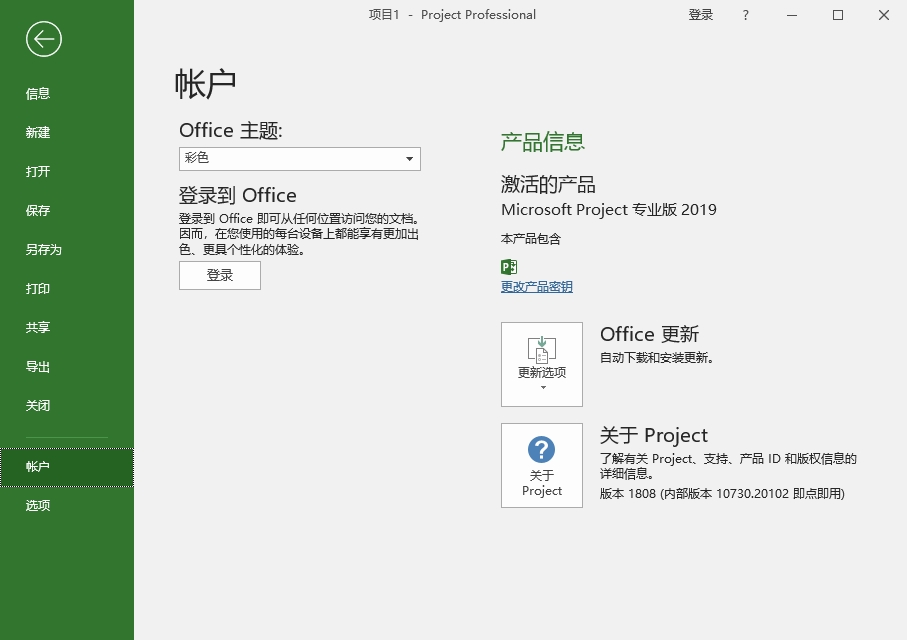This screenshot has height=640, width=907.
Task: Click version text 版本 1808 内部版本
Action: (x=722, y=494)
